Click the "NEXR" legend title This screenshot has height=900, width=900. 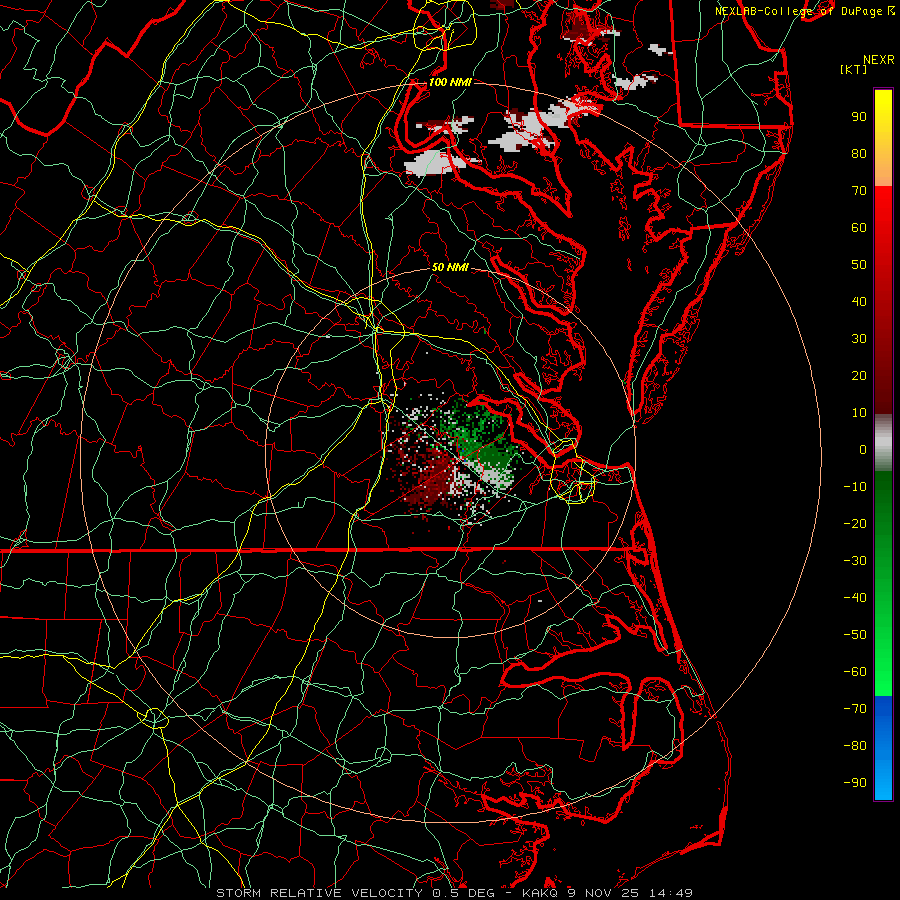pyautogui.click(x=879, y=60)
